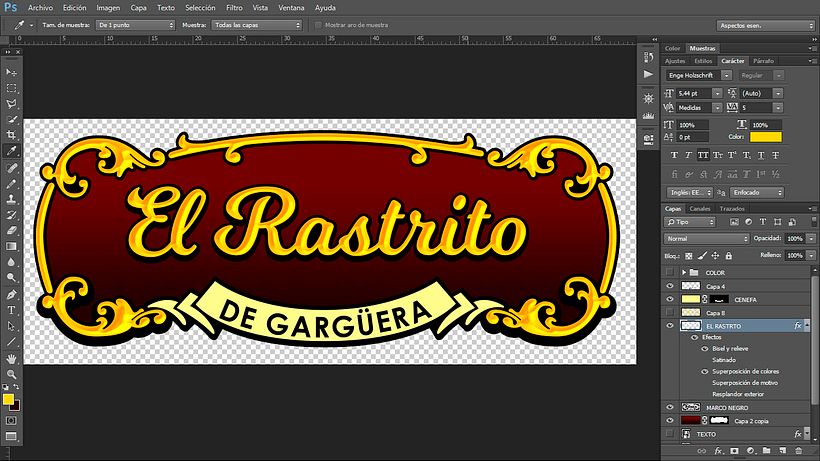Create a new group folder icon
The image size is (820, 461).
tap(767, 451)
